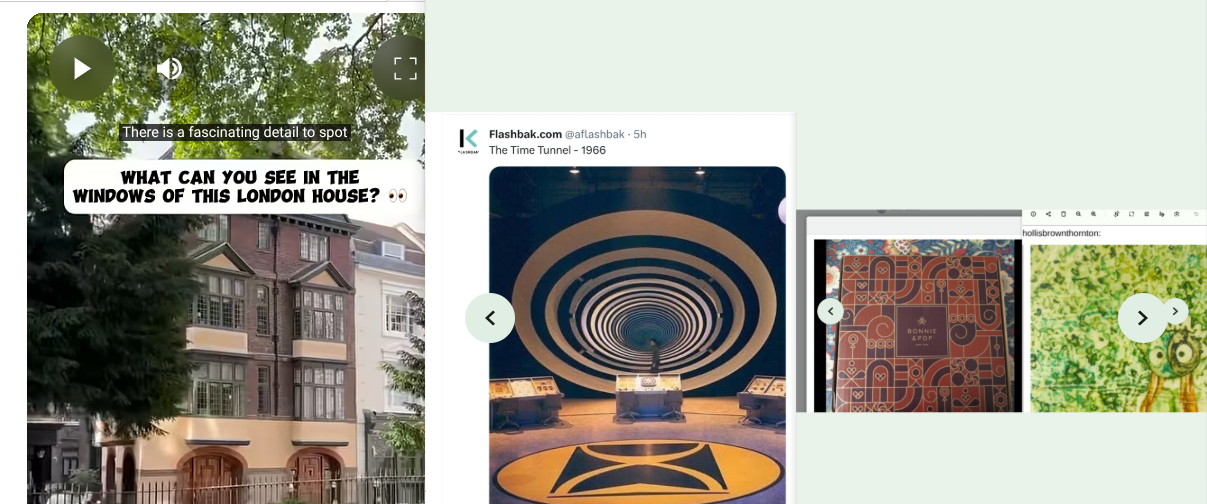Open the Flashbak logo avatar

(x=468, y=141)
